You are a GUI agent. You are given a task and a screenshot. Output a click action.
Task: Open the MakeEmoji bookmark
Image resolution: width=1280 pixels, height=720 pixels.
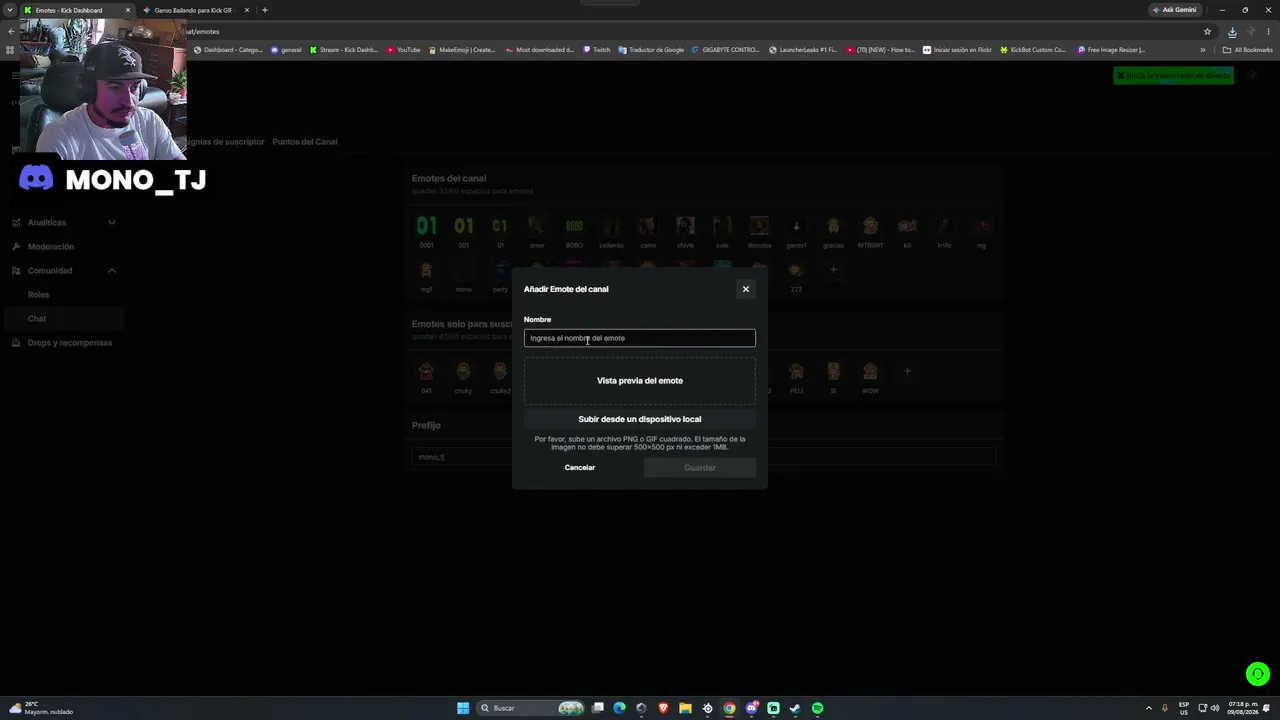[462, 50]
